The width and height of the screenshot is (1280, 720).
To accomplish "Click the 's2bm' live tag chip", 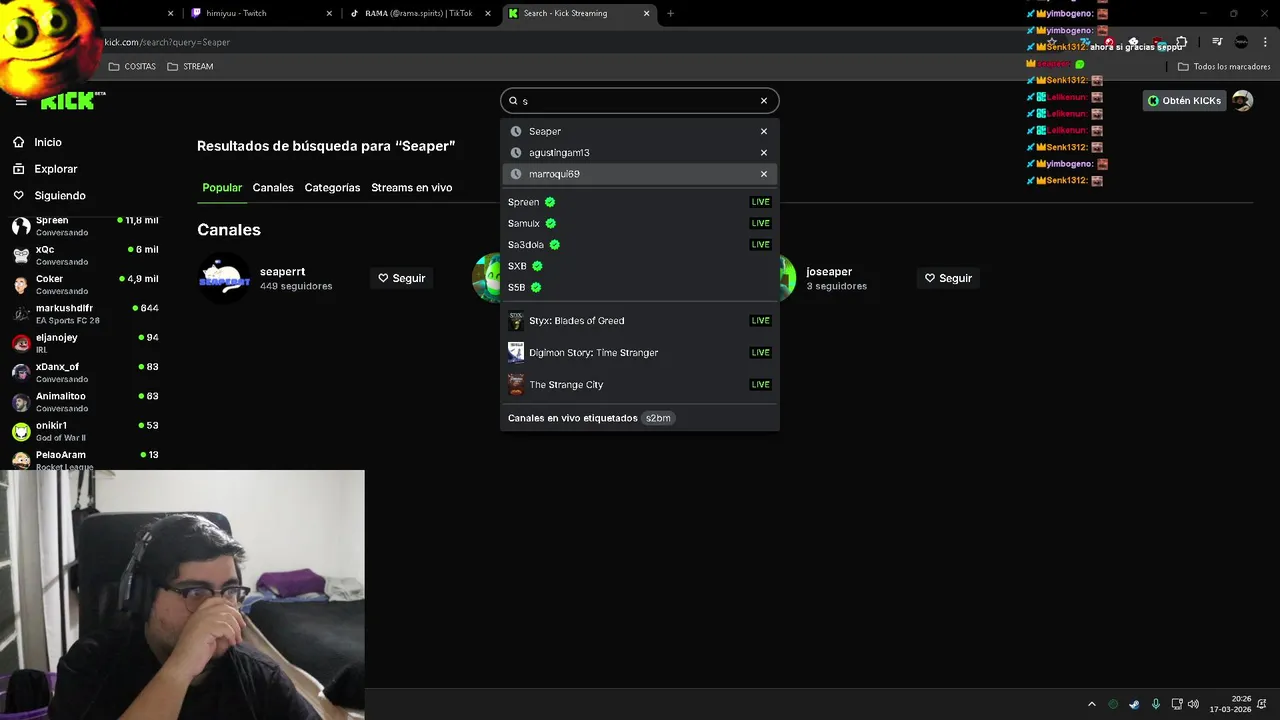I will pyautogui.click(x=658, y=418).
